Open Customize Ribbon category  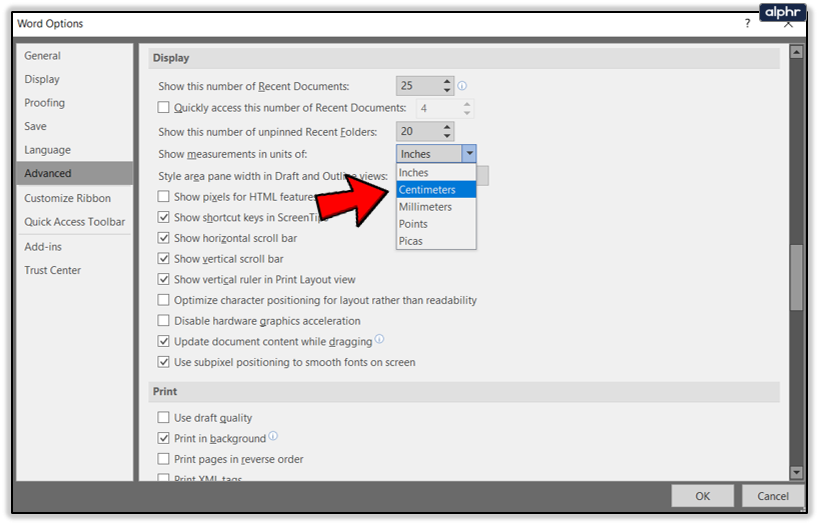74,199
